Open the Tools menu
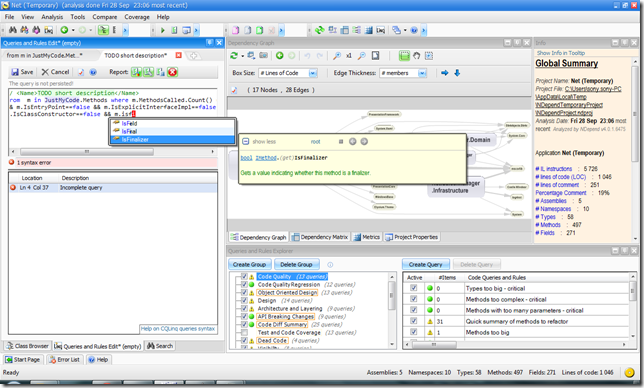 click(x=78, y=17)
